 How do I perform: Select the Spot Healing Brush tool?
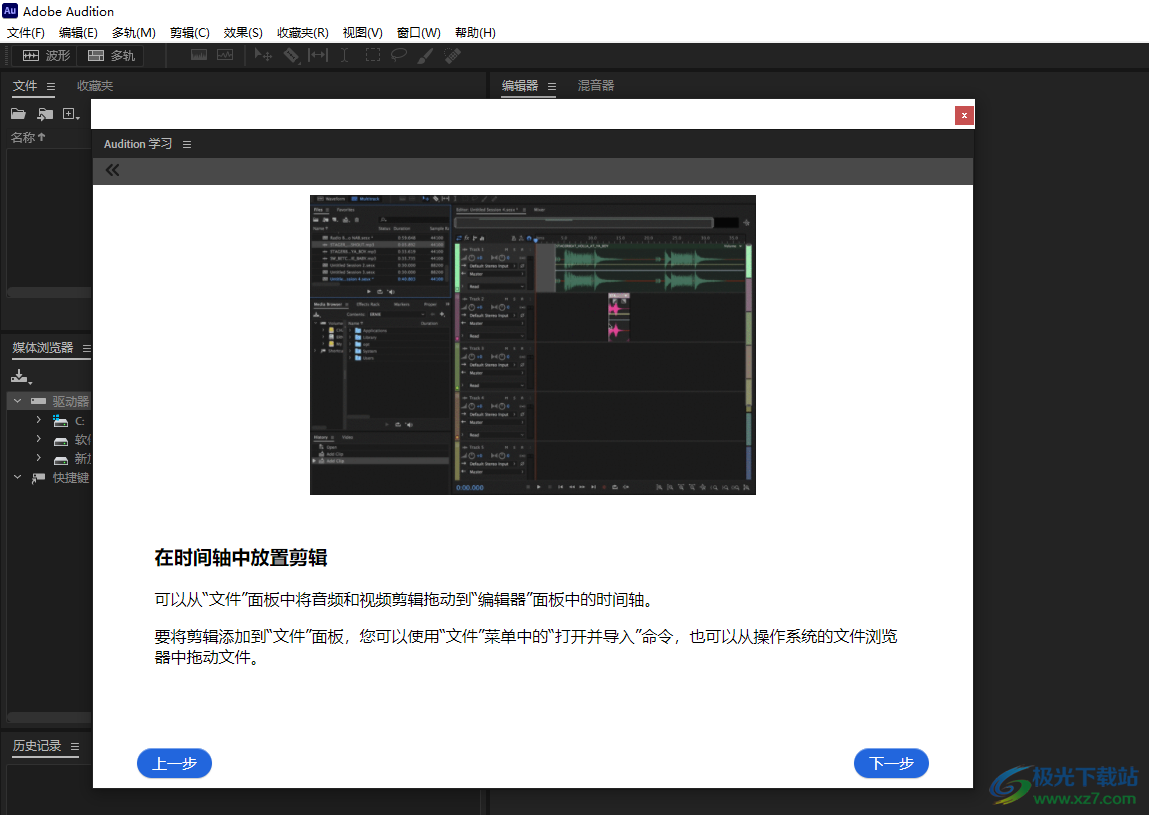click(x=451, y=55)
